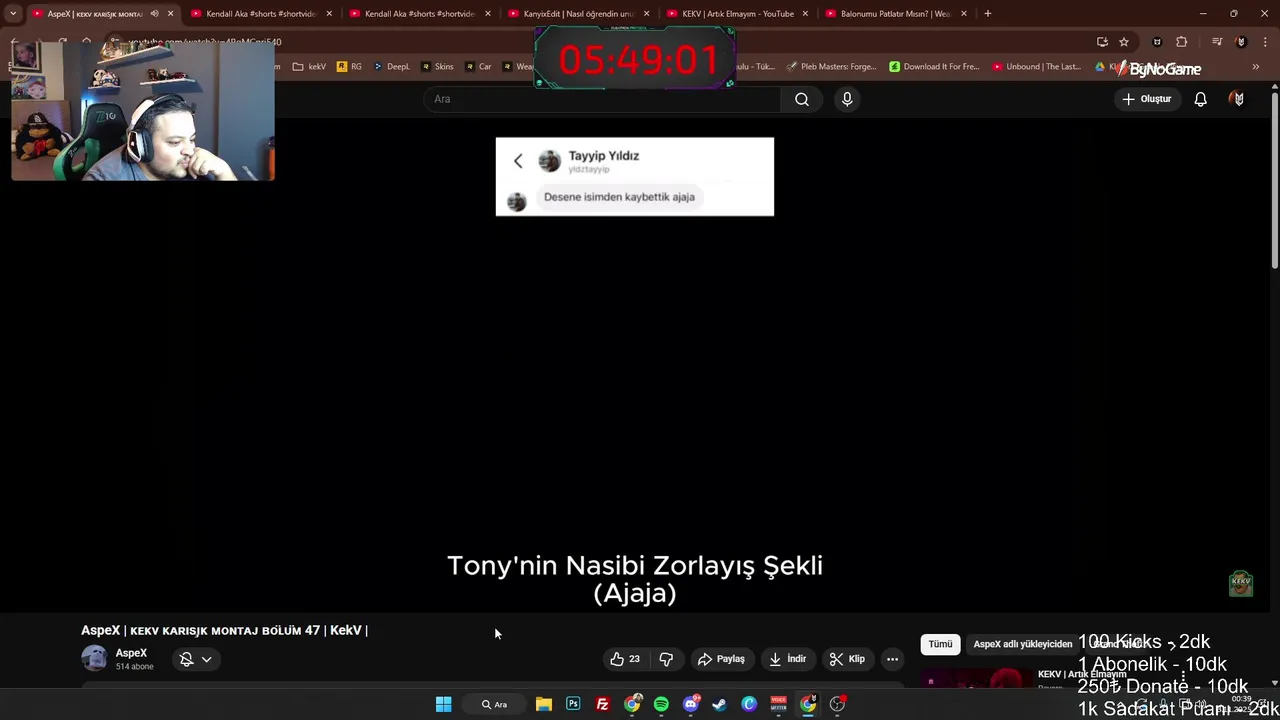1280x720 pixels.
Task: Open Skins bookmark
Action: pyautogui.click(x=437, y=67)
